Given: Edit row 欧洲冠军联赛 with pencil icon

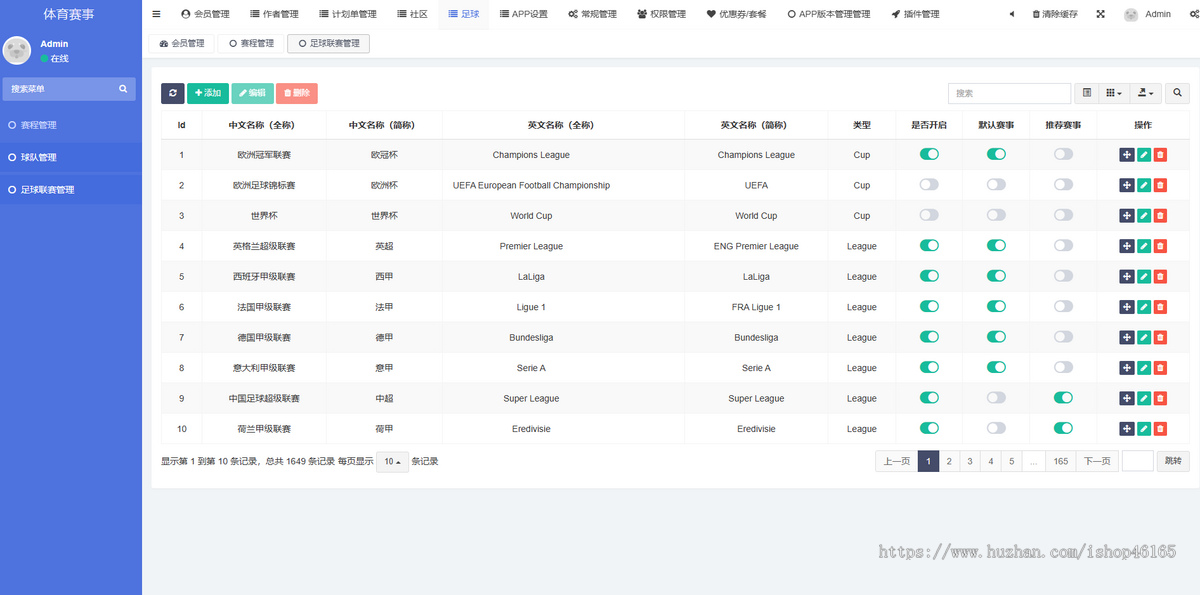Looking at the screenshot, I should click(x=1144, y=154).
